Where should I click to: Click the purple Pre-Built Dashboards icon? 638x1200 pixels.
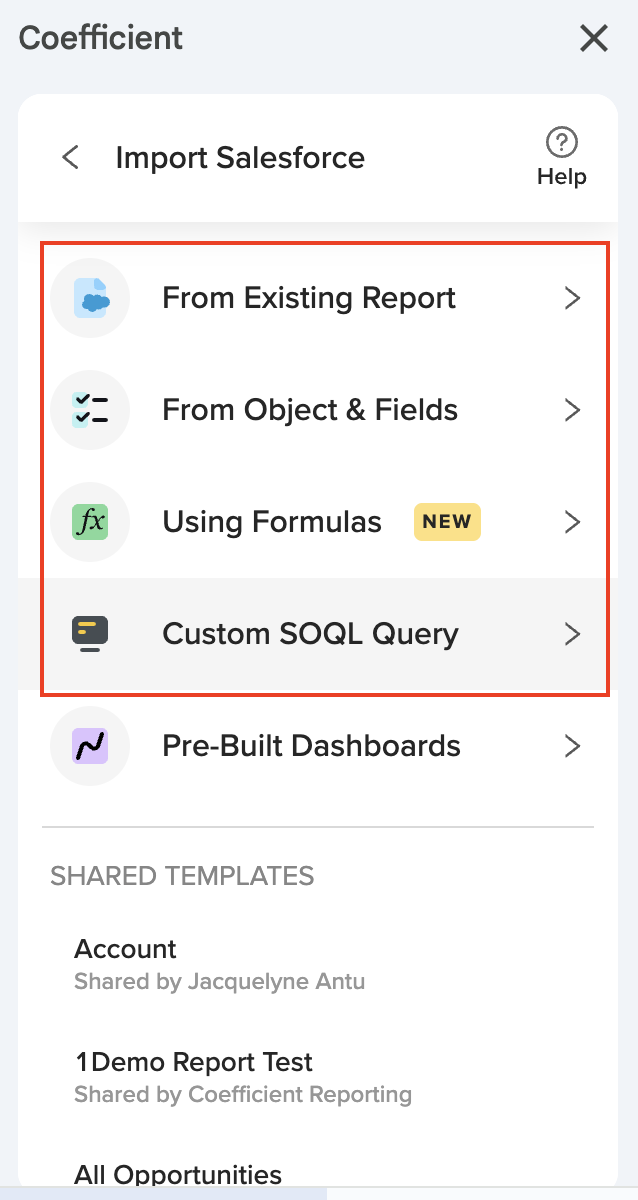click(90, 746)
